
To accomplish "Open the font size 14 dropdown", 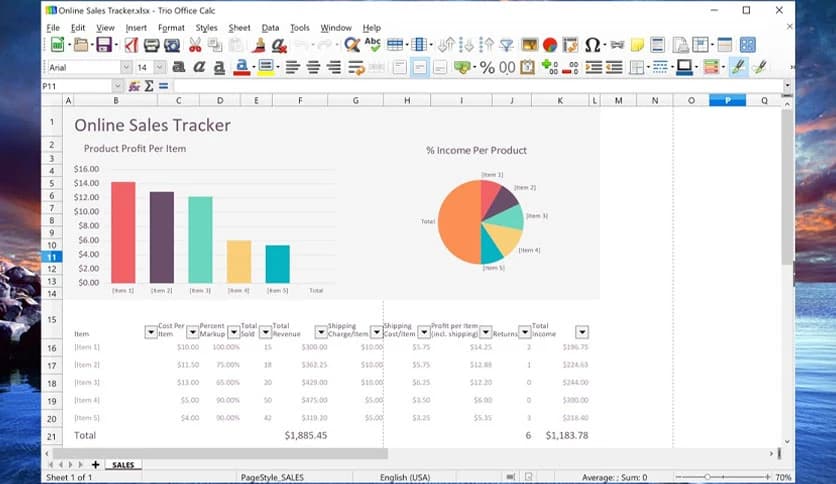I will (159, 67).
